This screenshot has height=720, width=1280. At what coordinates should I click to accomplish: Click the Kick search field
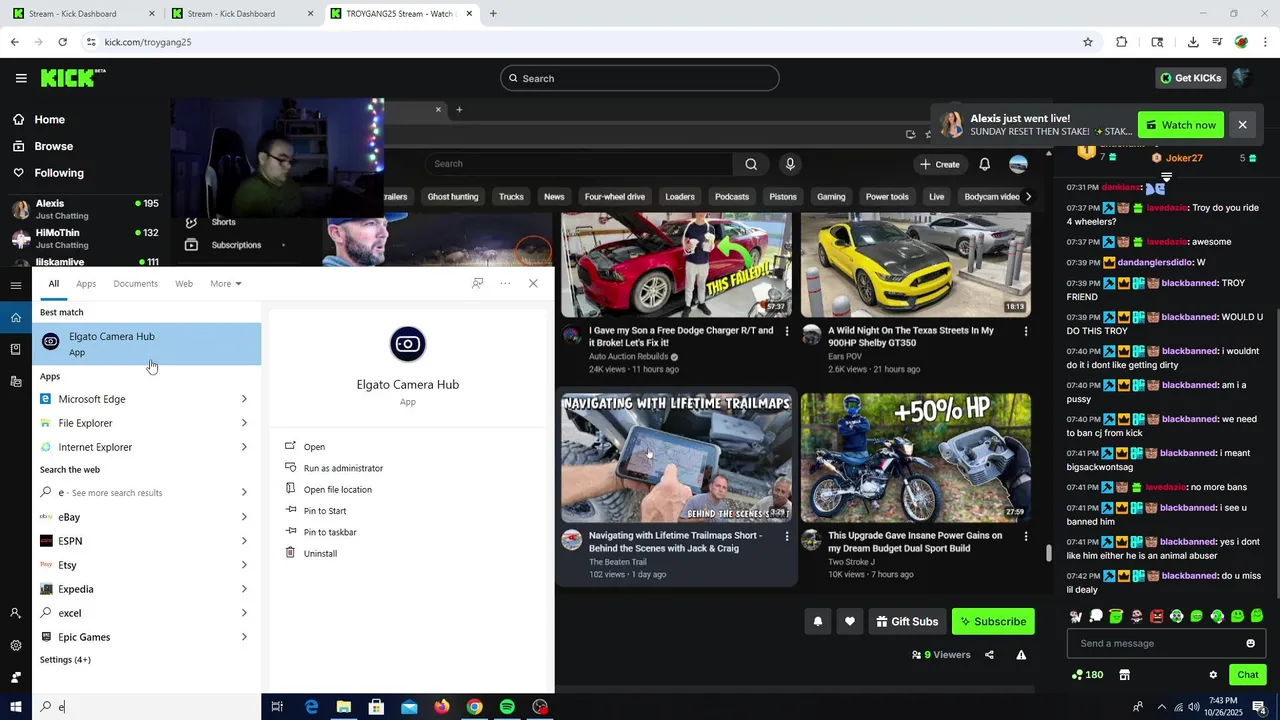[640, 78]
